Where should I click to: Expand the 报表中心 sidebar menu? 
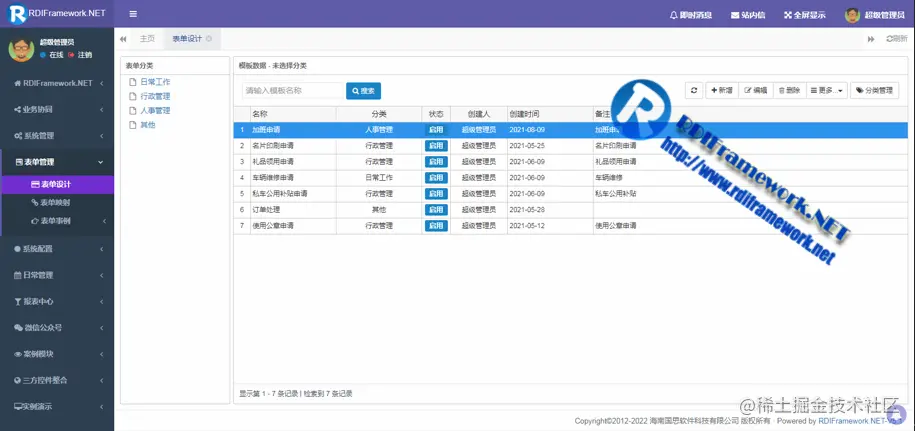[57, 302]
